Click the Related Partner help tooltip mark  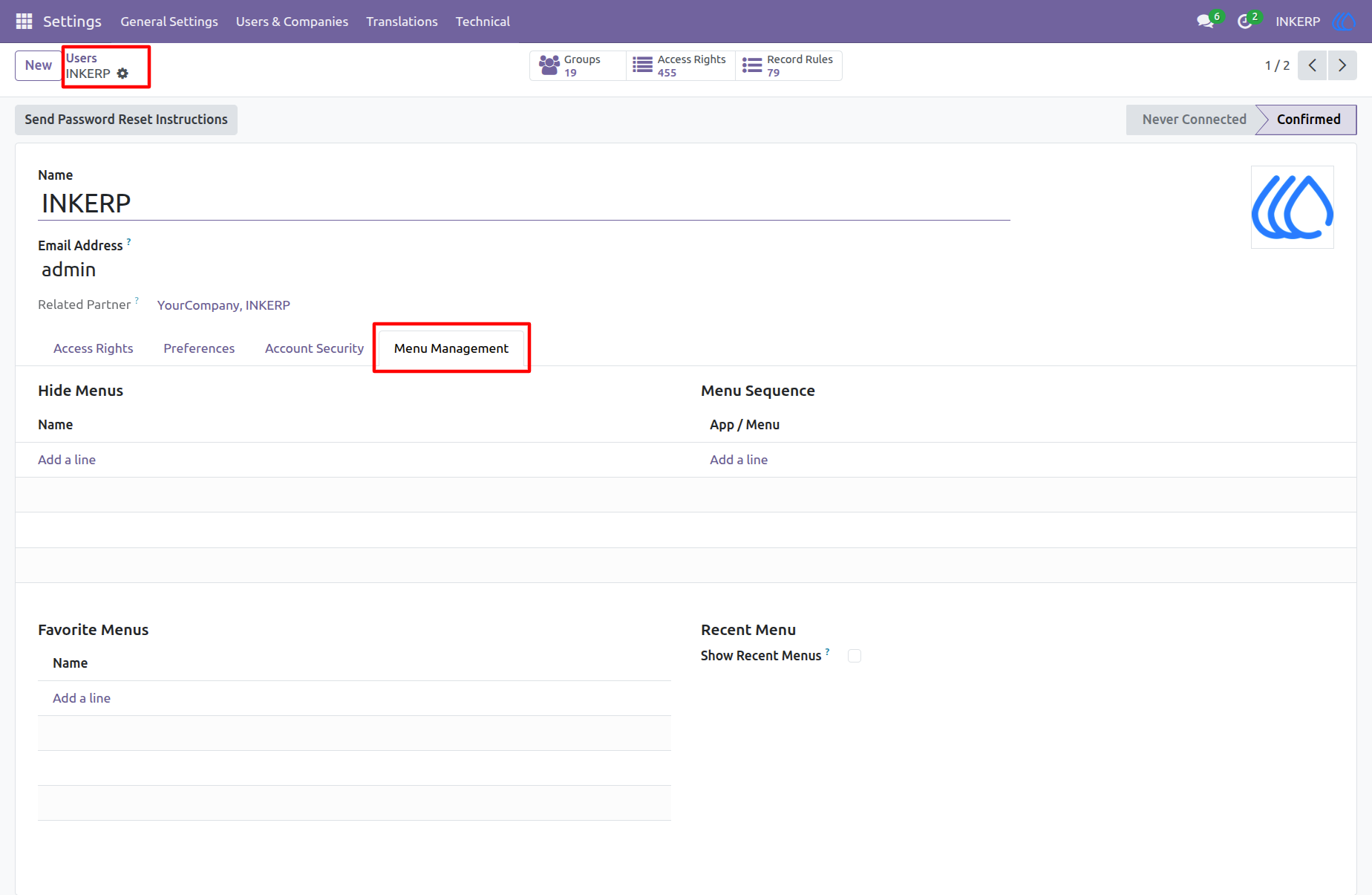pos(137,300)
